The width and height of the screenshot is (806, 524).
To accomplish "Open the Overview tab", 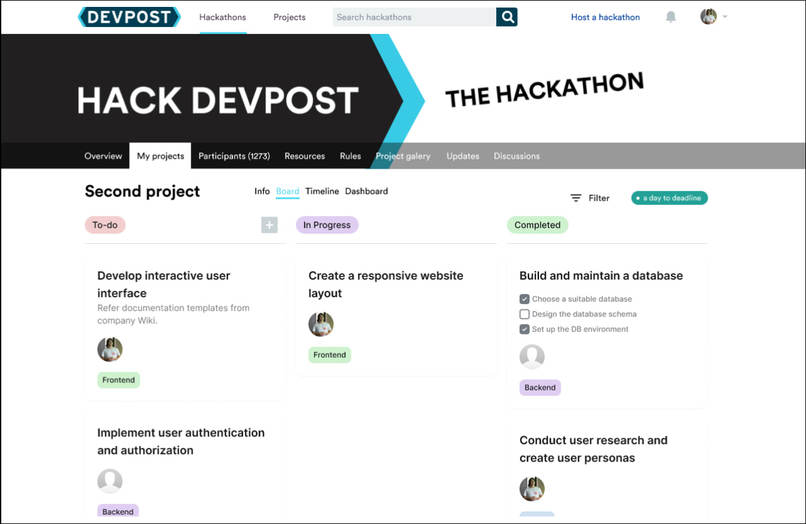I will coord(103,156).
